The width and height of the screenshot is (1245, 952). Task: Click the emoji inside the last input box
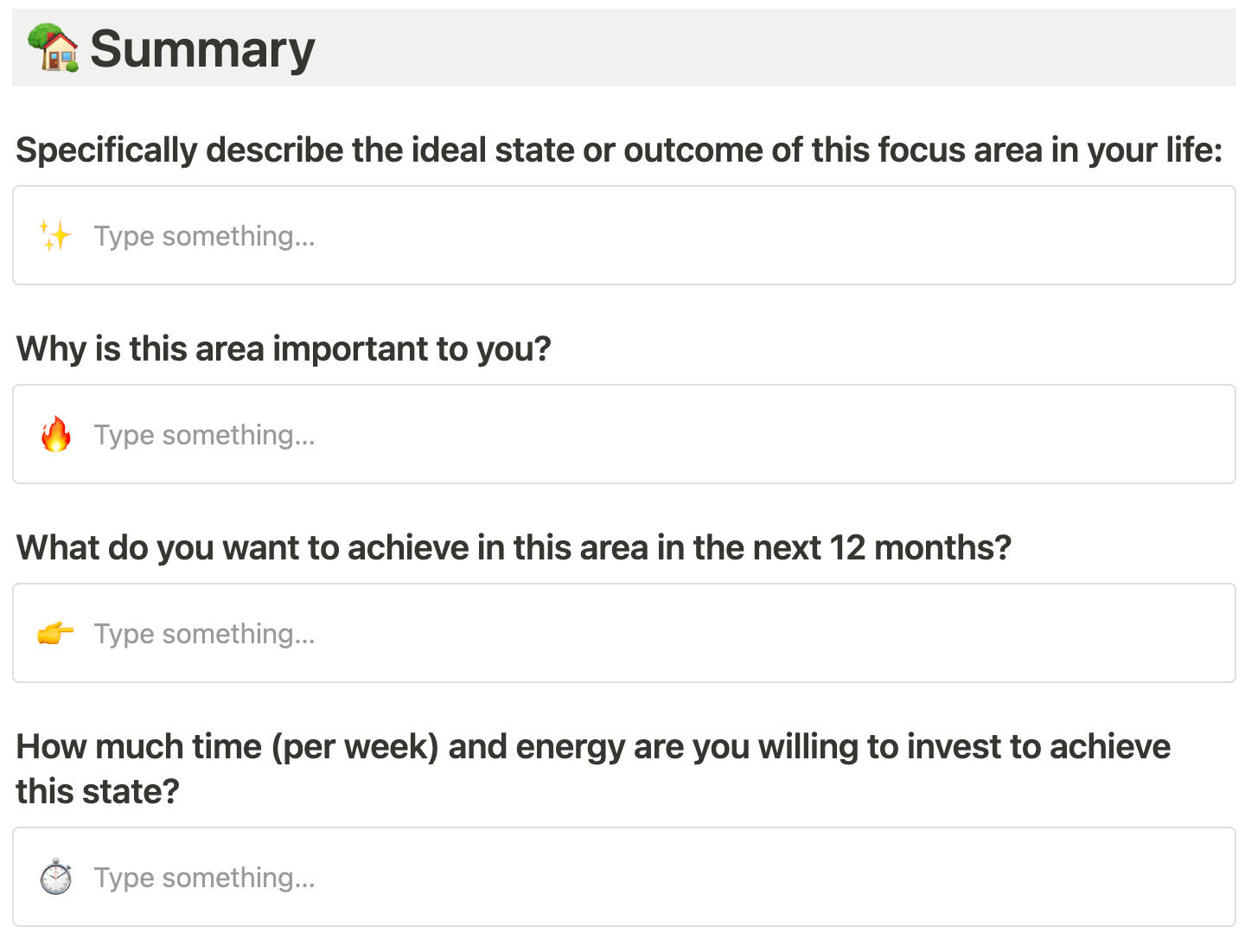pyautogui.click(x=54, y=877)
